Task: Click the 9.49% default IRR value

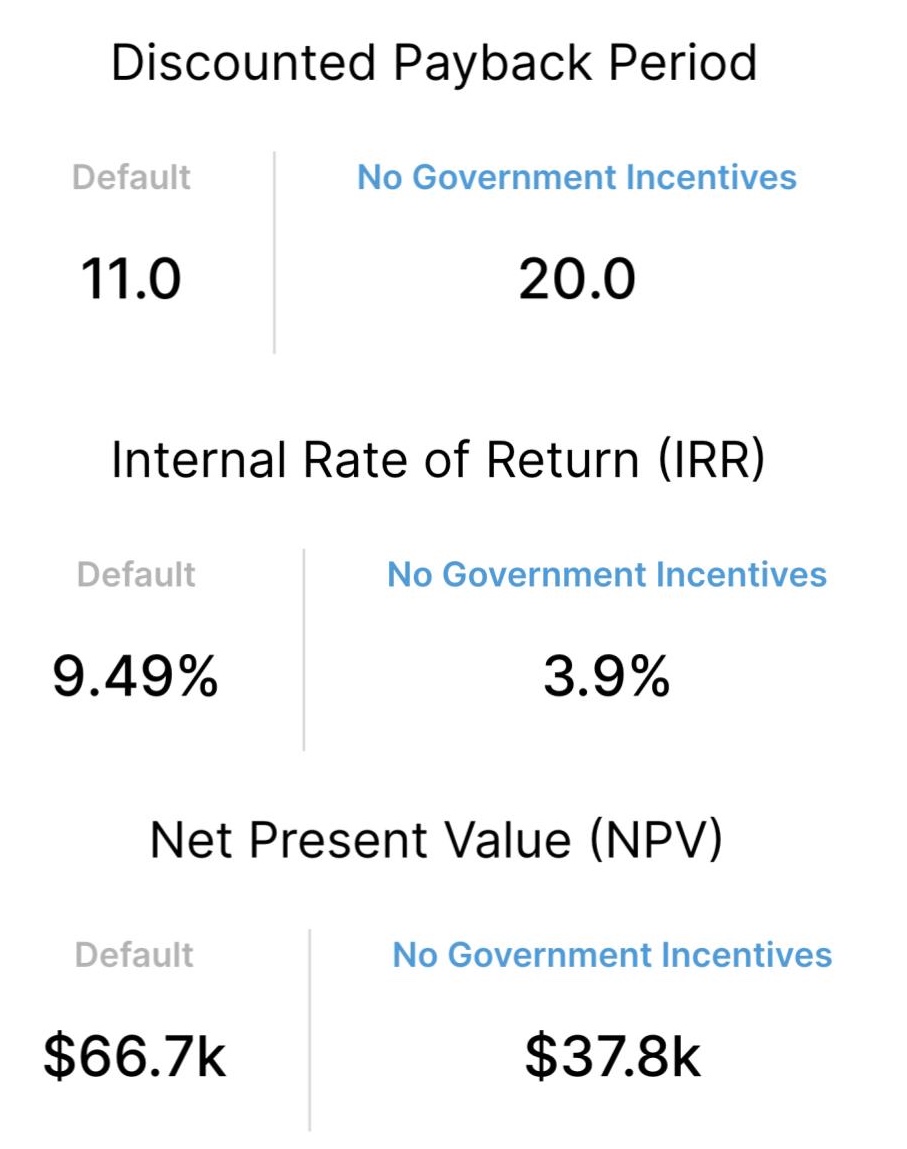Action: (136, 676)
